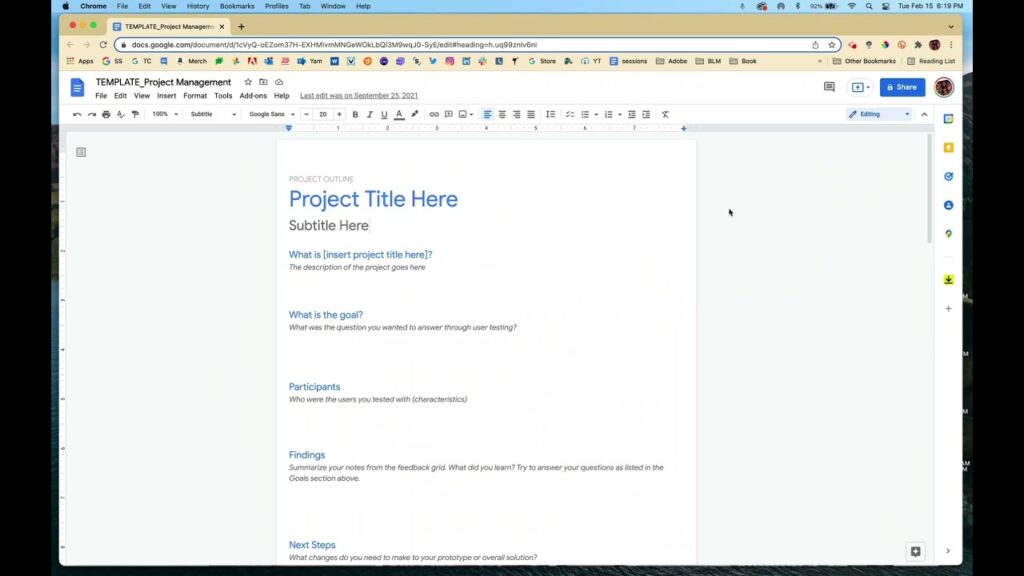Screen dimensions: 1024x576
Task: Click the blue Share button
Action: coord(902,87)
